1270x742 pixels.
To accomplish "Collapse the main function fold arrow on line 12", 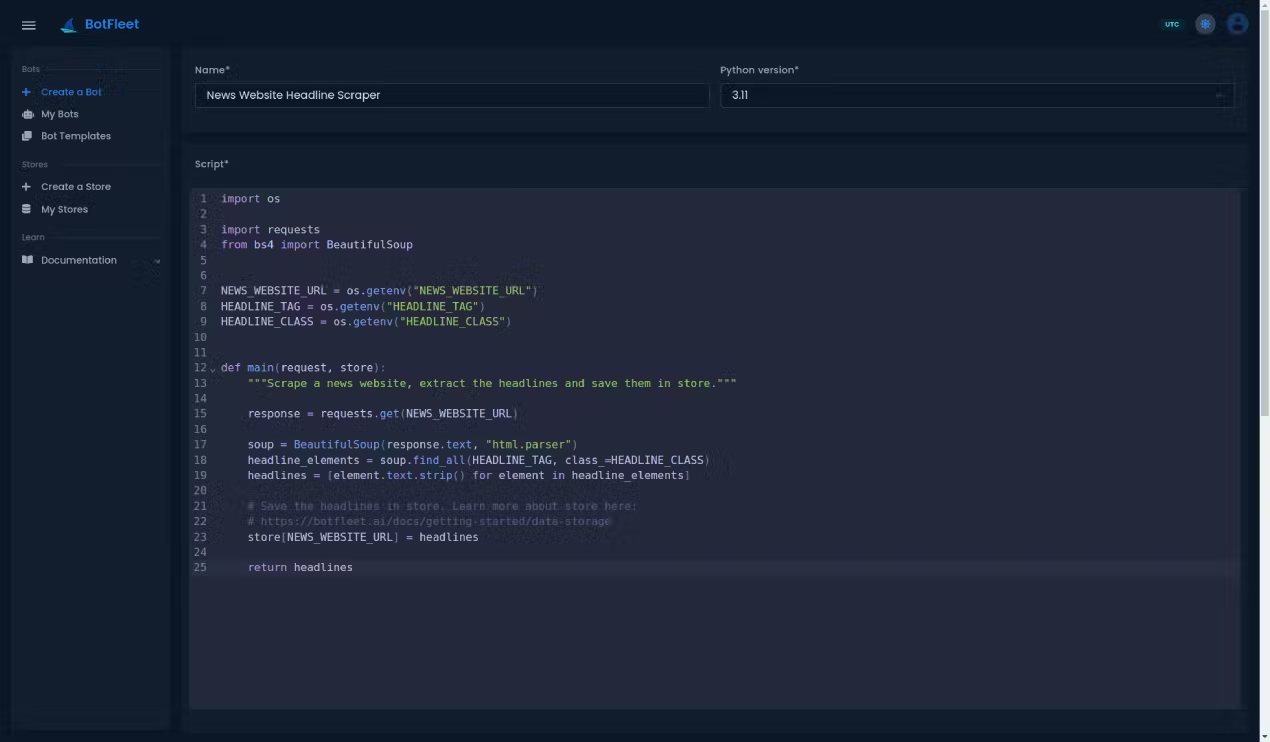I will coord(212,369).
